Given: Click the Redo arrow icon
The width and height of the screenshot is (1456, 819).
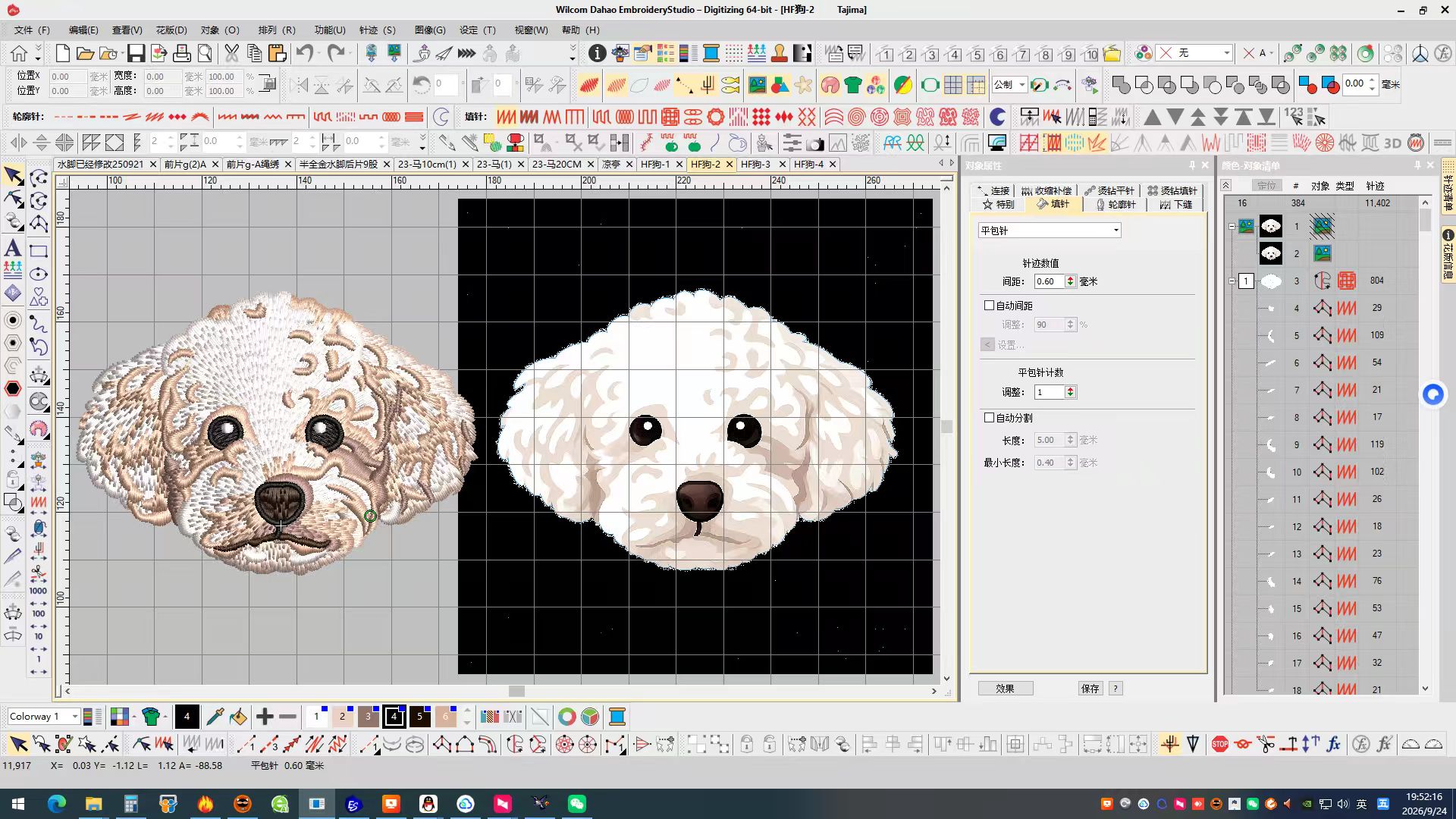Looking at the screenshot, I should coord(336,53).
